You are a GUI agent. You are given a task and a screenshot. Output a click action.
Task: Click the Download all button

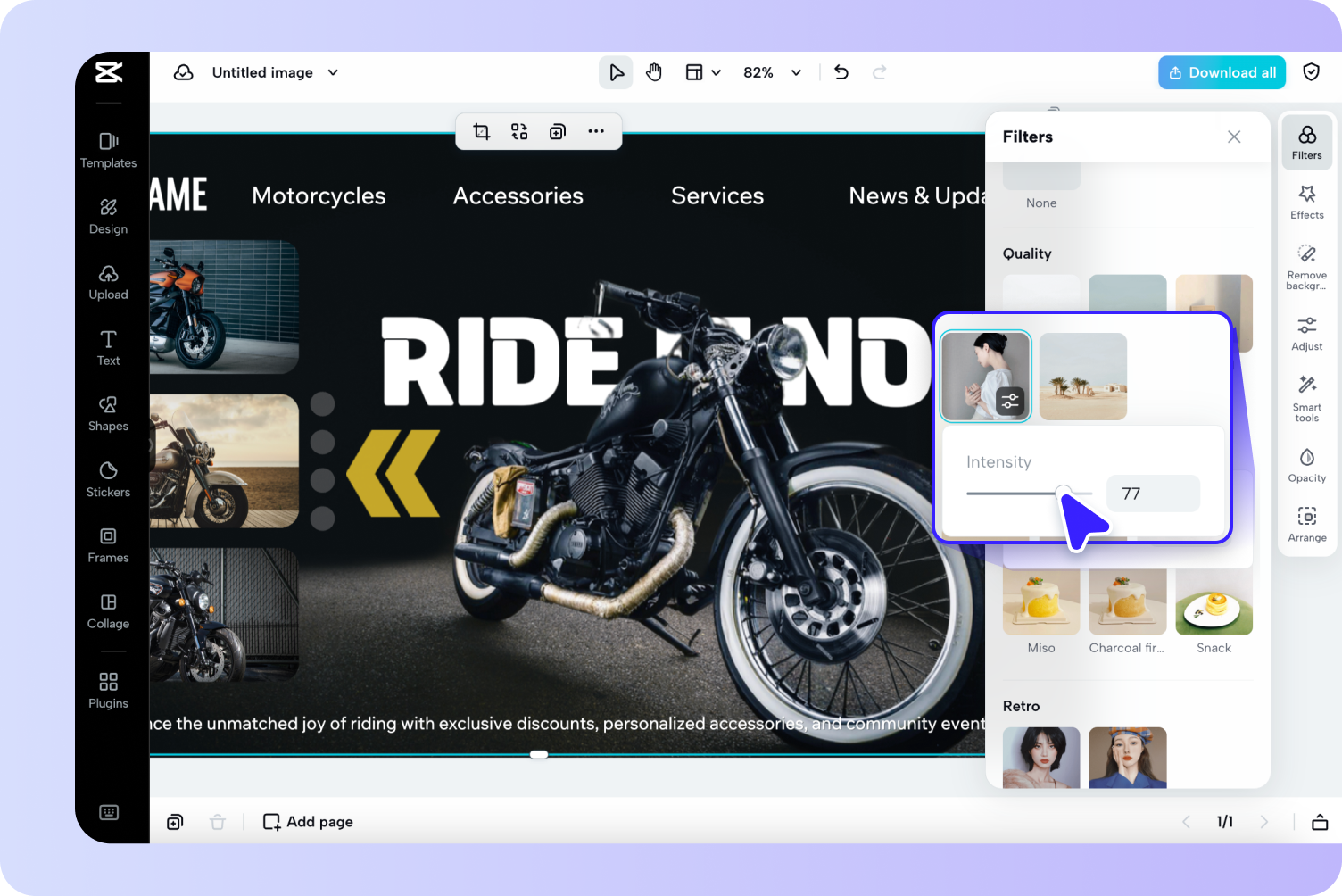click(x=1222, y=72)
